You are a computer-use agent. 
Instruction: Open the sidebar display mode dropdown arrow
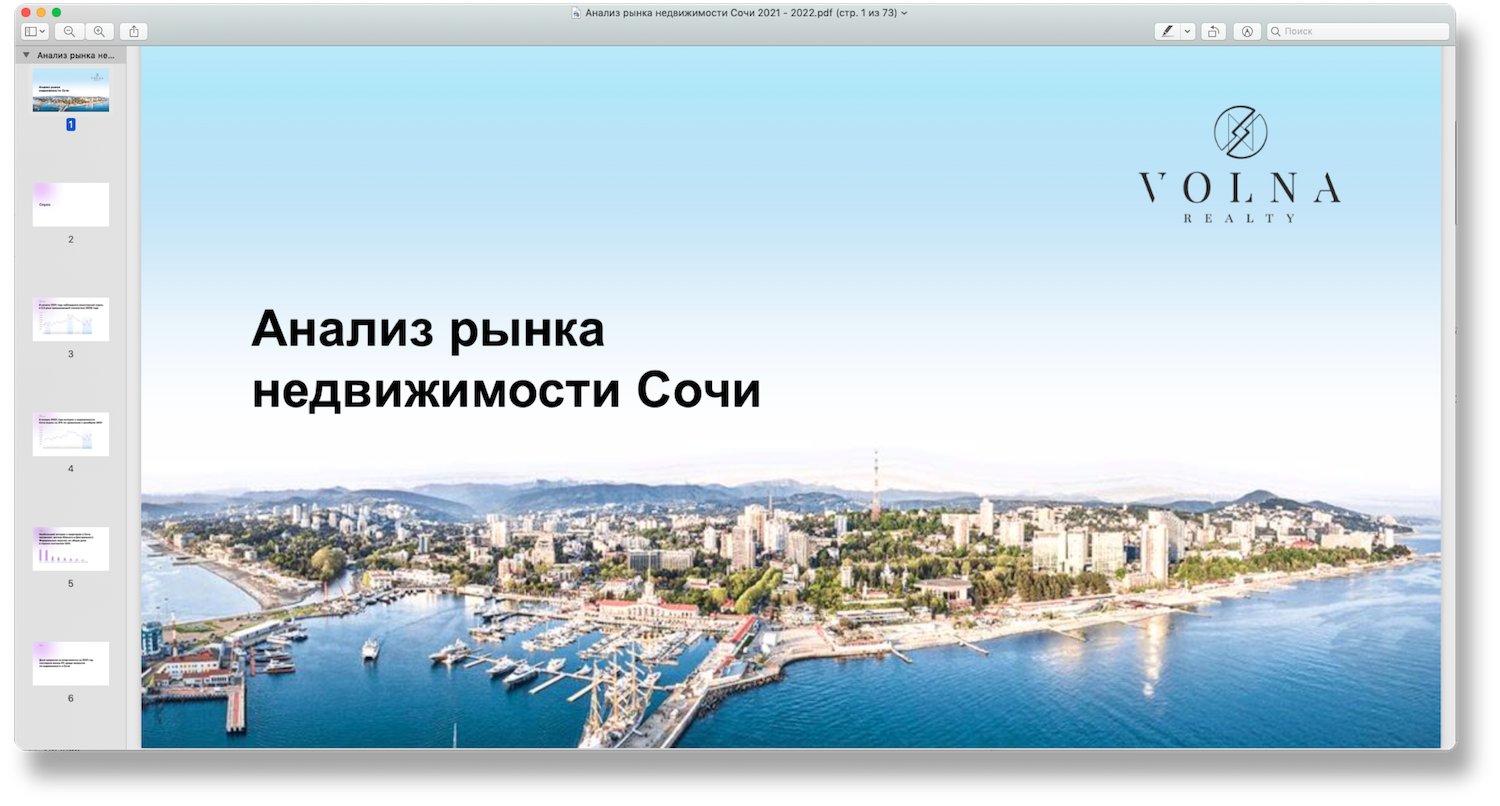point(43,31)
